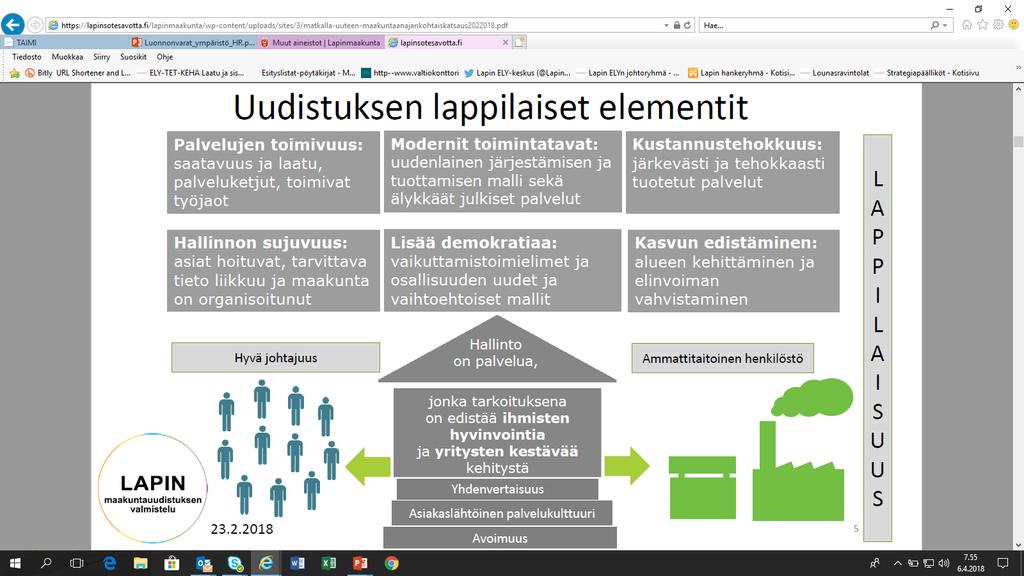Click the "Ammattitaitoinen henkilöstö" box
This screenshot has width=1024, height=576.
click(722, 358)
